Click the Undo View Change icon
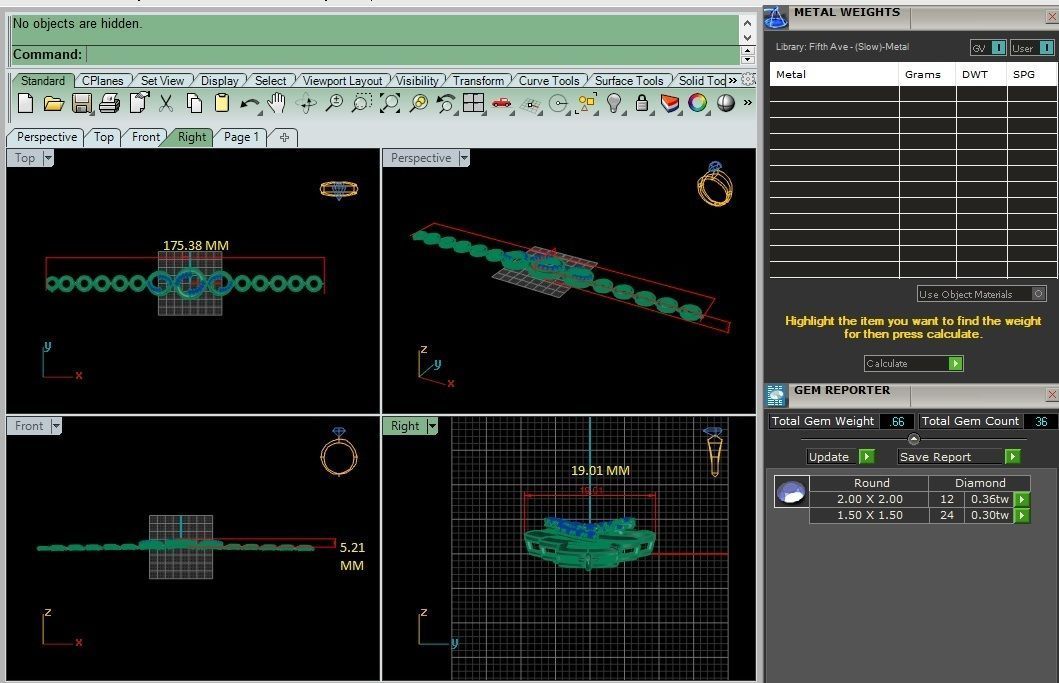This screenshot has width=1059, height=683. point(446,103)
